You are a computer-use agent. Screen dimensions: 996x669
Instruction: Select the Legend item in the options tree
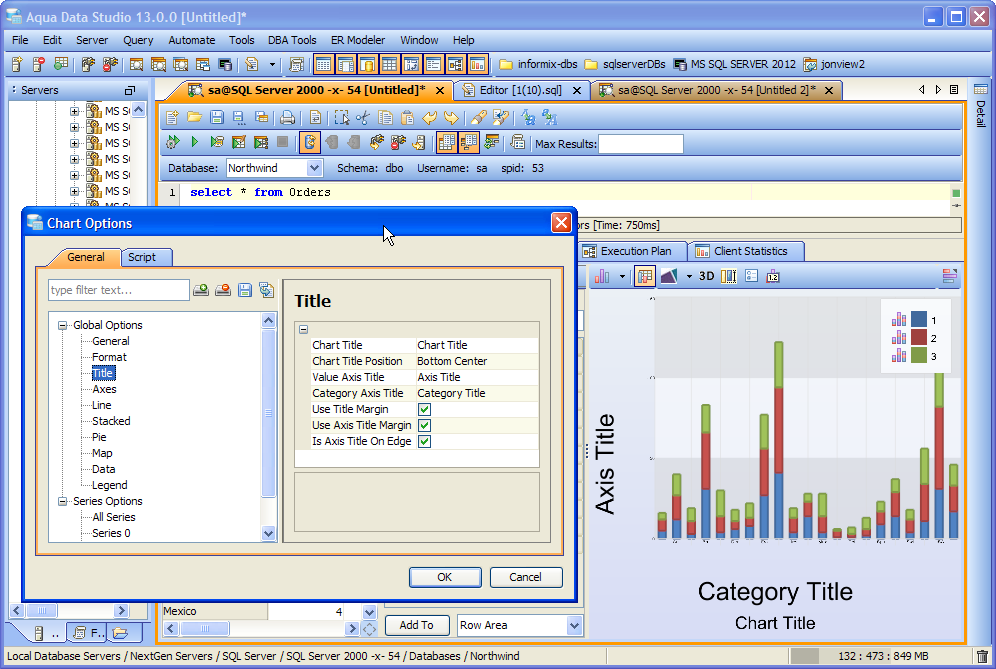pos(109,485)
